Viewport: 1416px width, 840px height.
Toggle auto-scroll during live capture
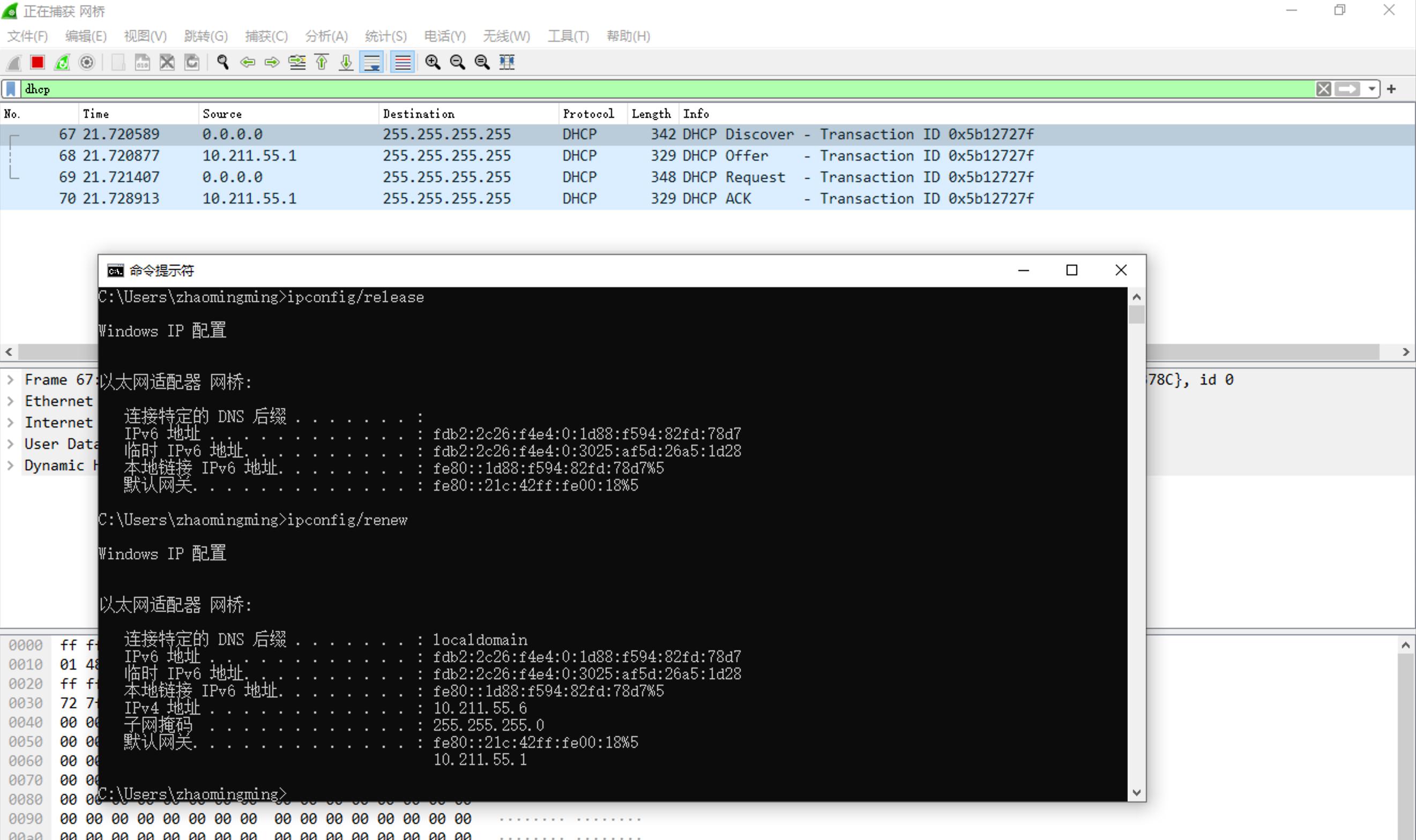click(x=371, y=62)
